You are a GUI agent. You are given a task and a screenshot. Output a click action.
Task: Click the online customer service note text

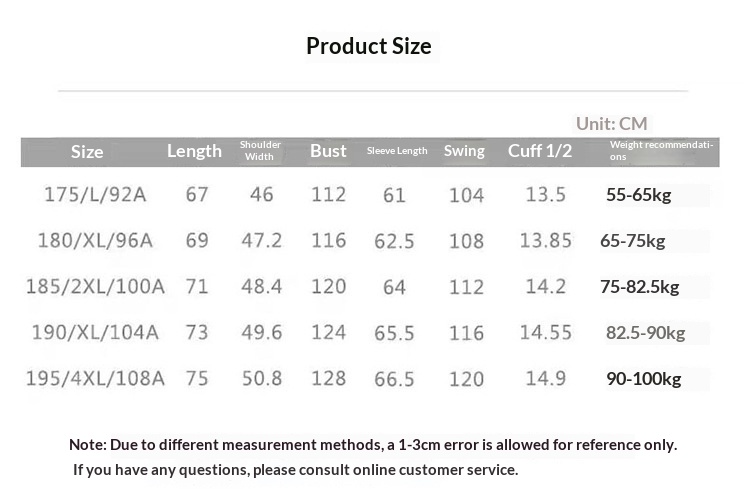[x=295, y=469]
